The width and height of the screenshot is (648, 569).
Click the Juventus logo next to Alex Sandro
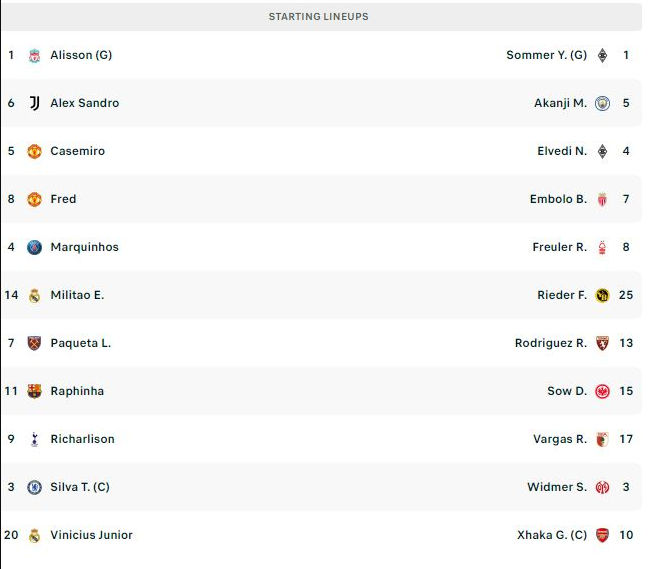[x=34, y=103]
